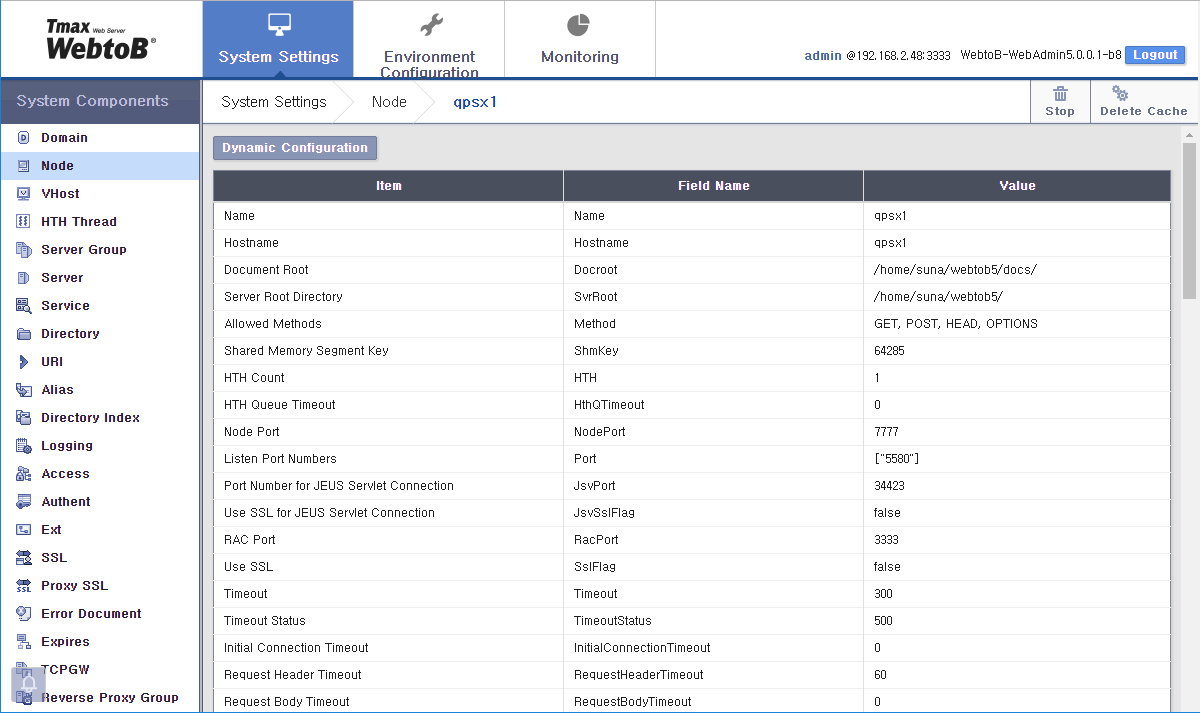This screenshot has height=713, width=1200.
Task: Click the NodePort value 7777
Action: pos(886,432)
